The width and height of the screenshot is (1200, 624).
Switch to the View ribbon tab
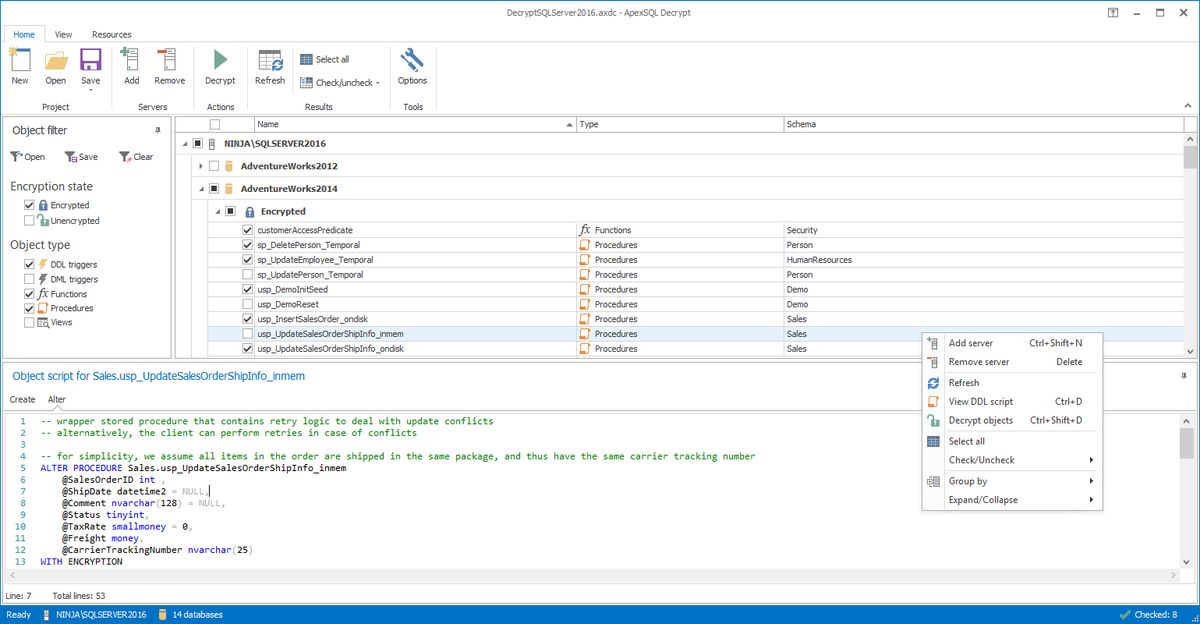63,34
